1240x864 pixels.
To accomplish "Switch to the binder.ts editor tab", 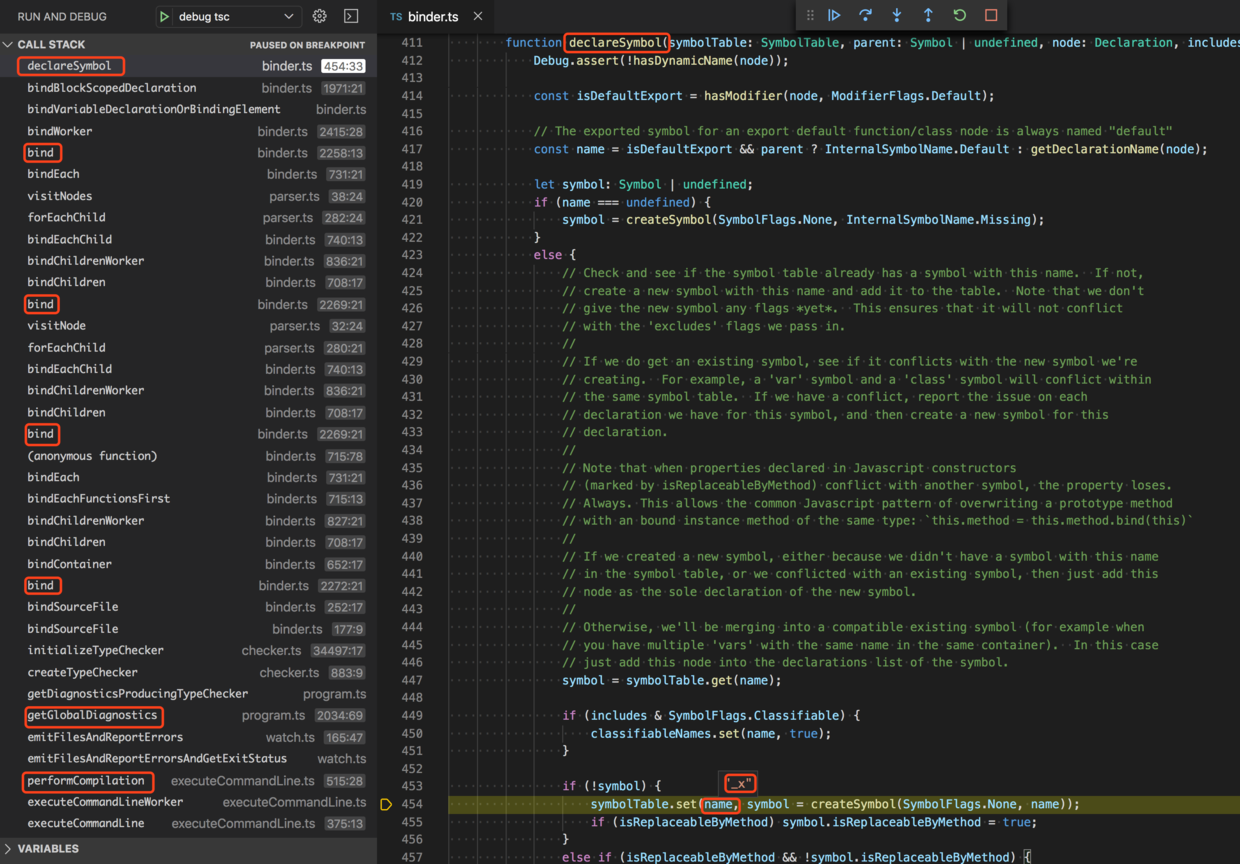I will click(x=432, y=17).
